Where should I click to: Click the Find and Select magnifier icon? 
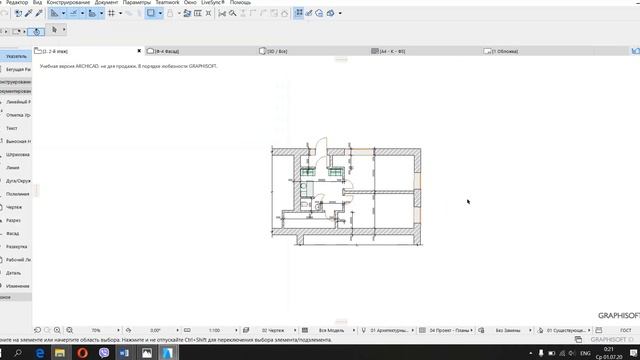[233, 13]
